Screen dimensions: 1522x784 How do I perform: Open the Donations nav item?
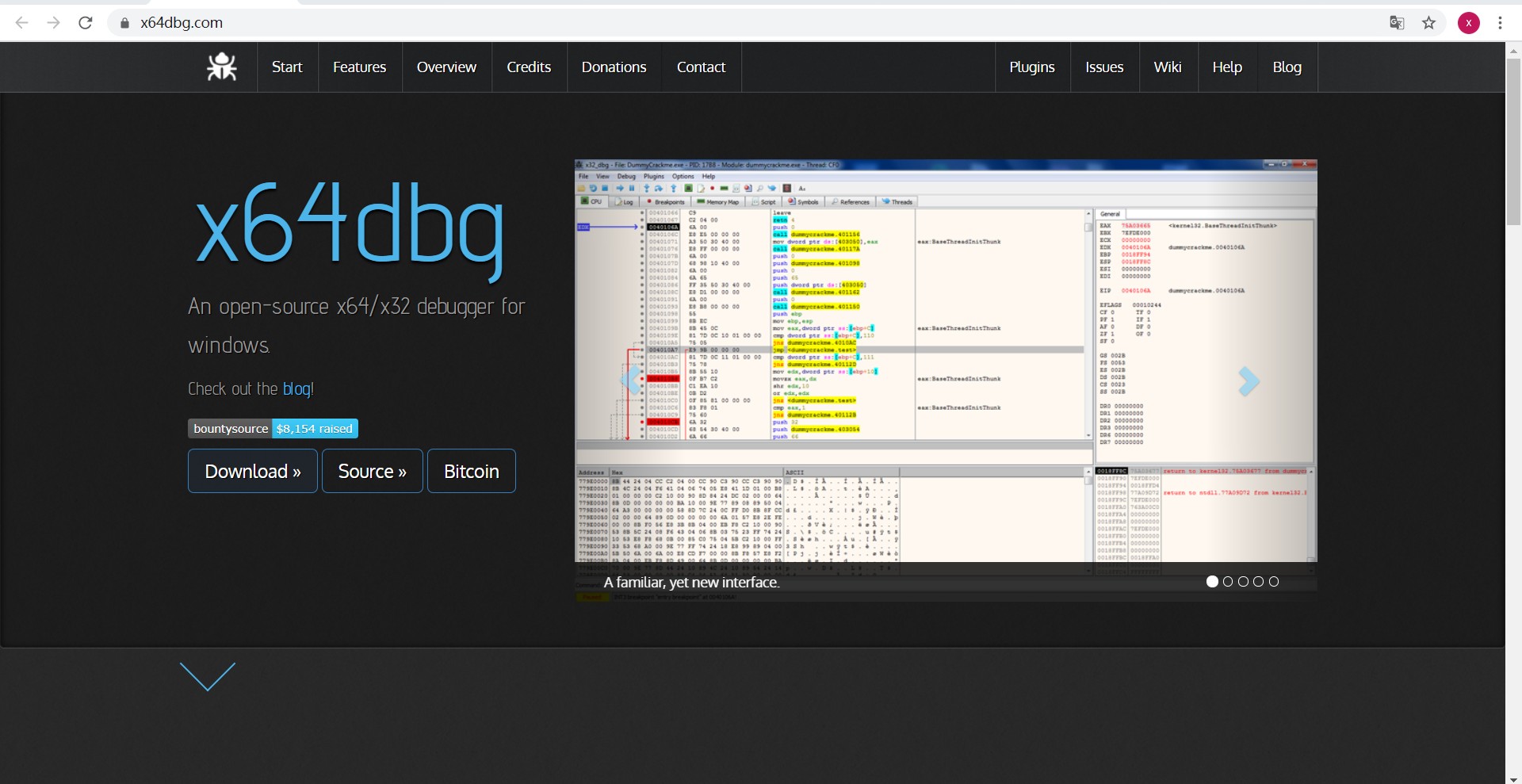(614, 67)
